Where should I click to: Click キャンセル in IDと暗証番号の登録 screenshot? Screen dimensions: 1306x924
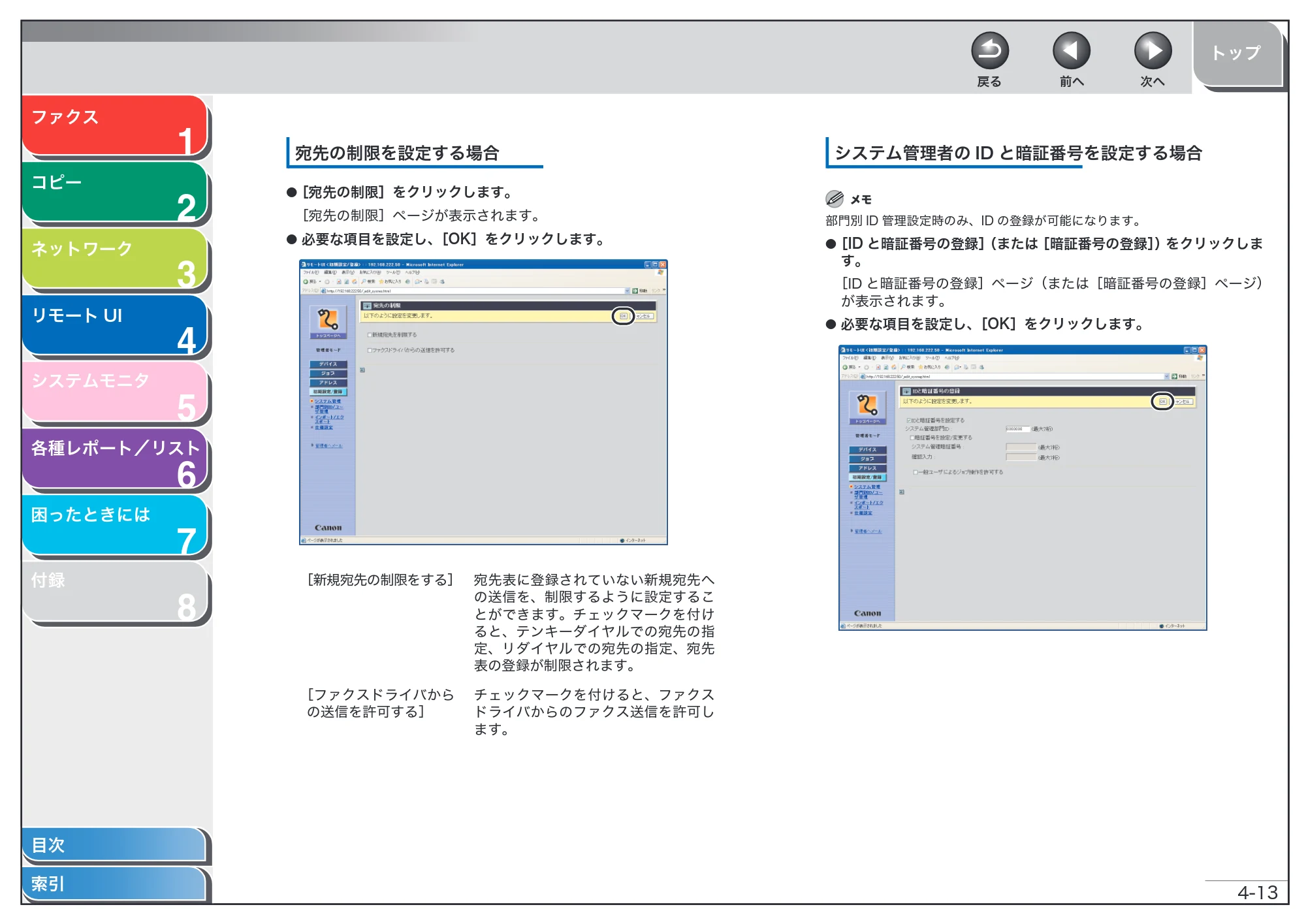1183,402
